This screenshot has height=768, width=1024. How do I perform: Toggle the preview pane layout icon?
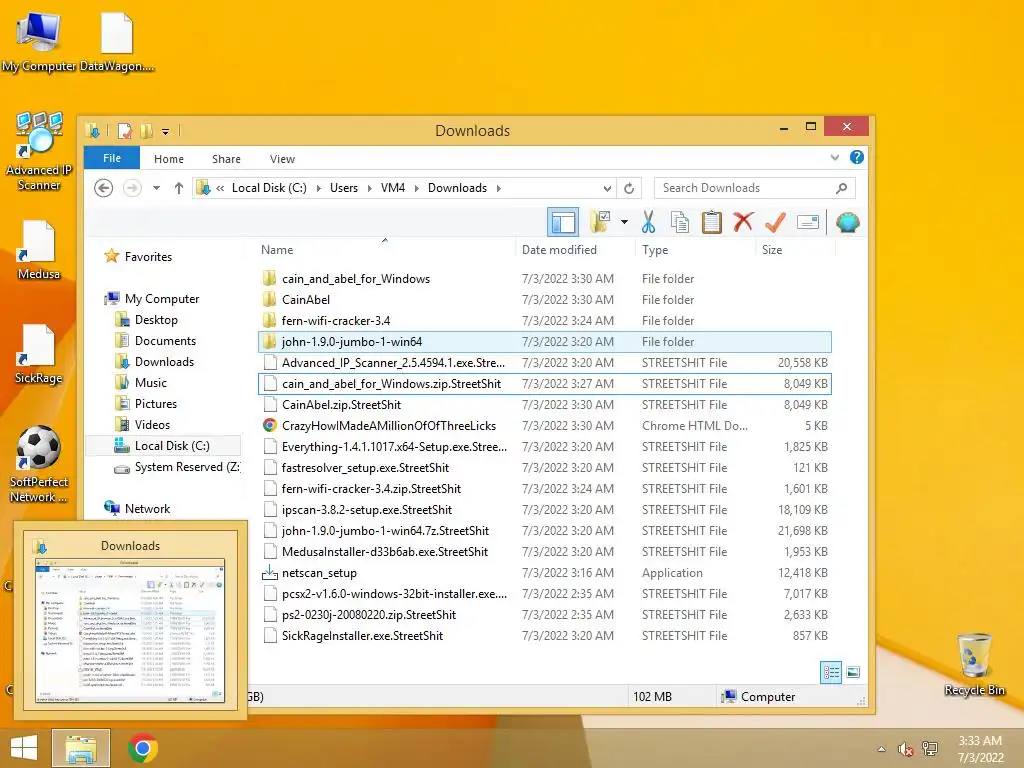563,223
